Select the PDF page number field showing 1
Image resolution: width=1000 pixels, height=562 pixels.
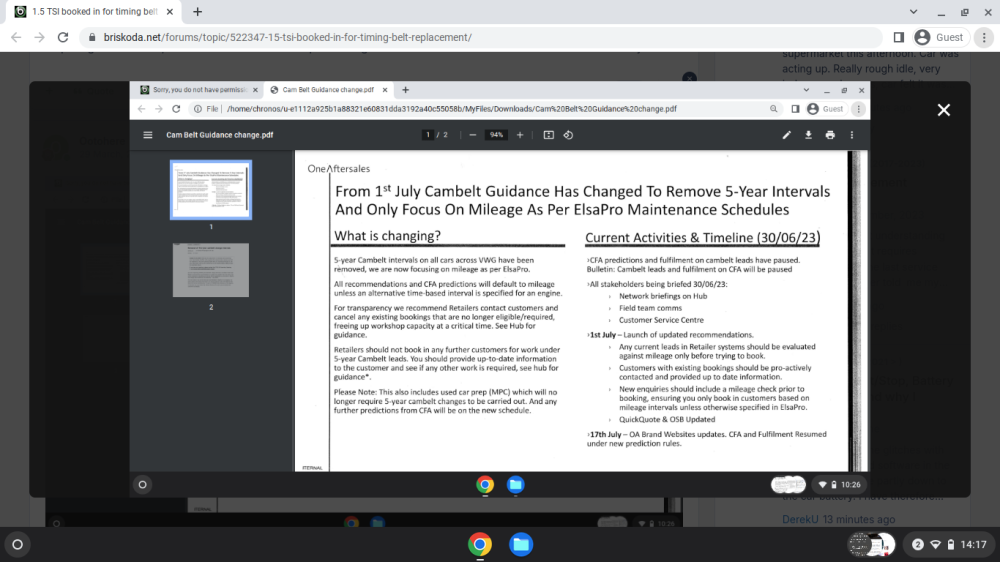428,135
